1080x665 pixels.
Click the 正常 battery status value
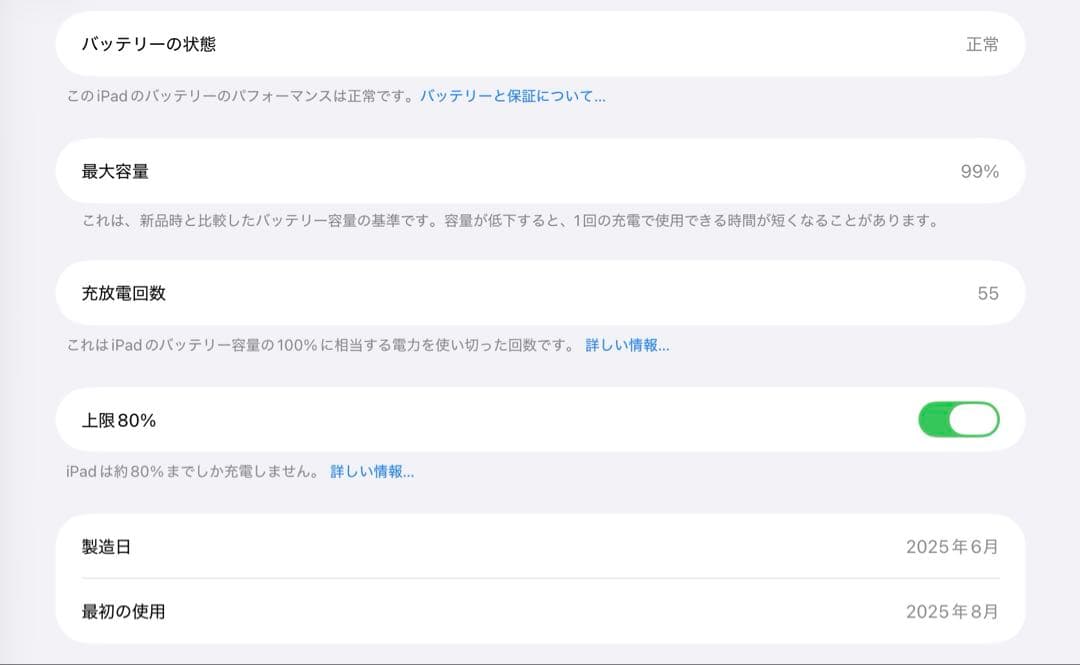click(x=981, y=45)
